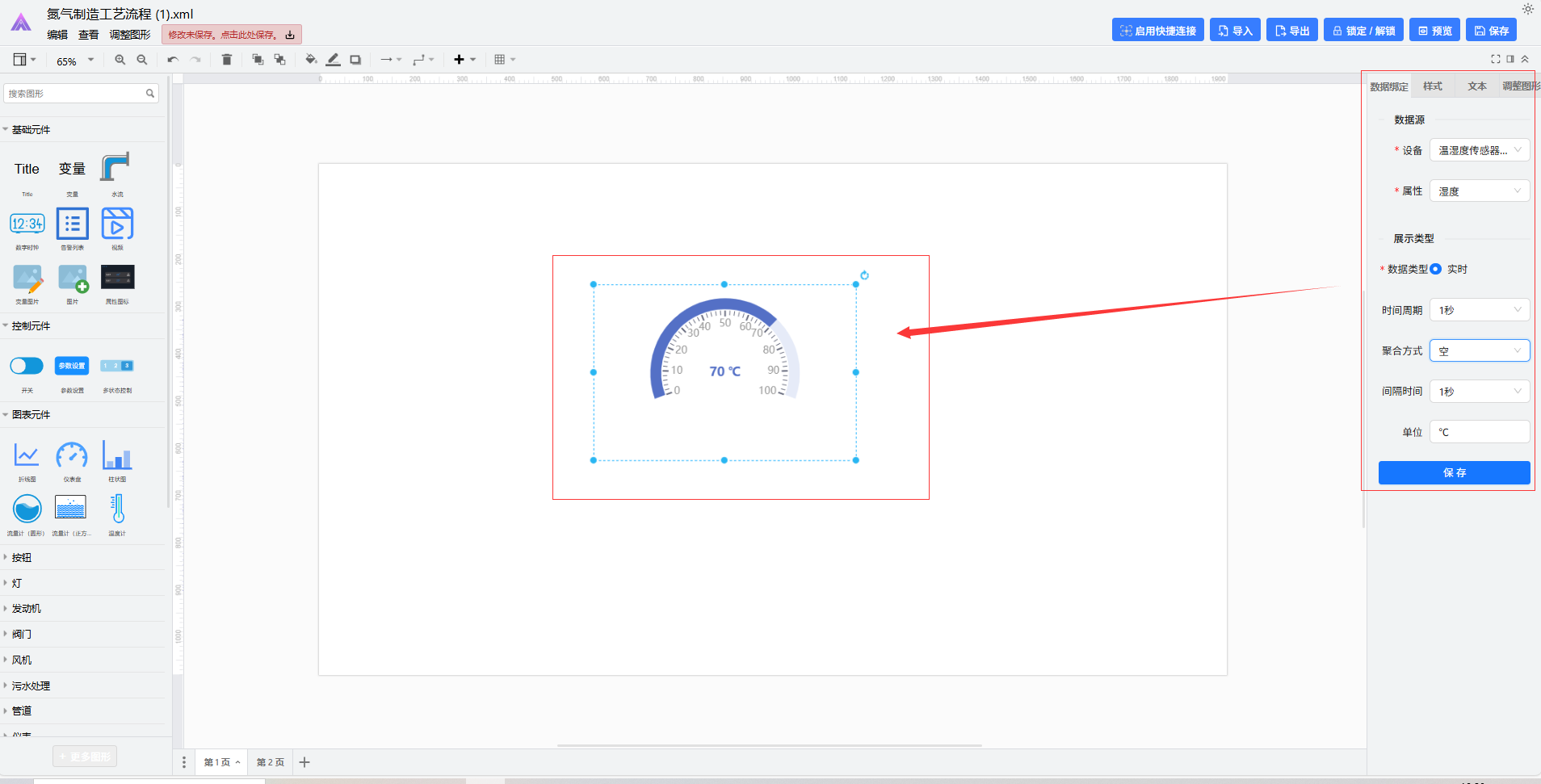Viewport: 1541px width, 784px height.
Task: Open the fill color bucket tool
Action: (310, 60)
